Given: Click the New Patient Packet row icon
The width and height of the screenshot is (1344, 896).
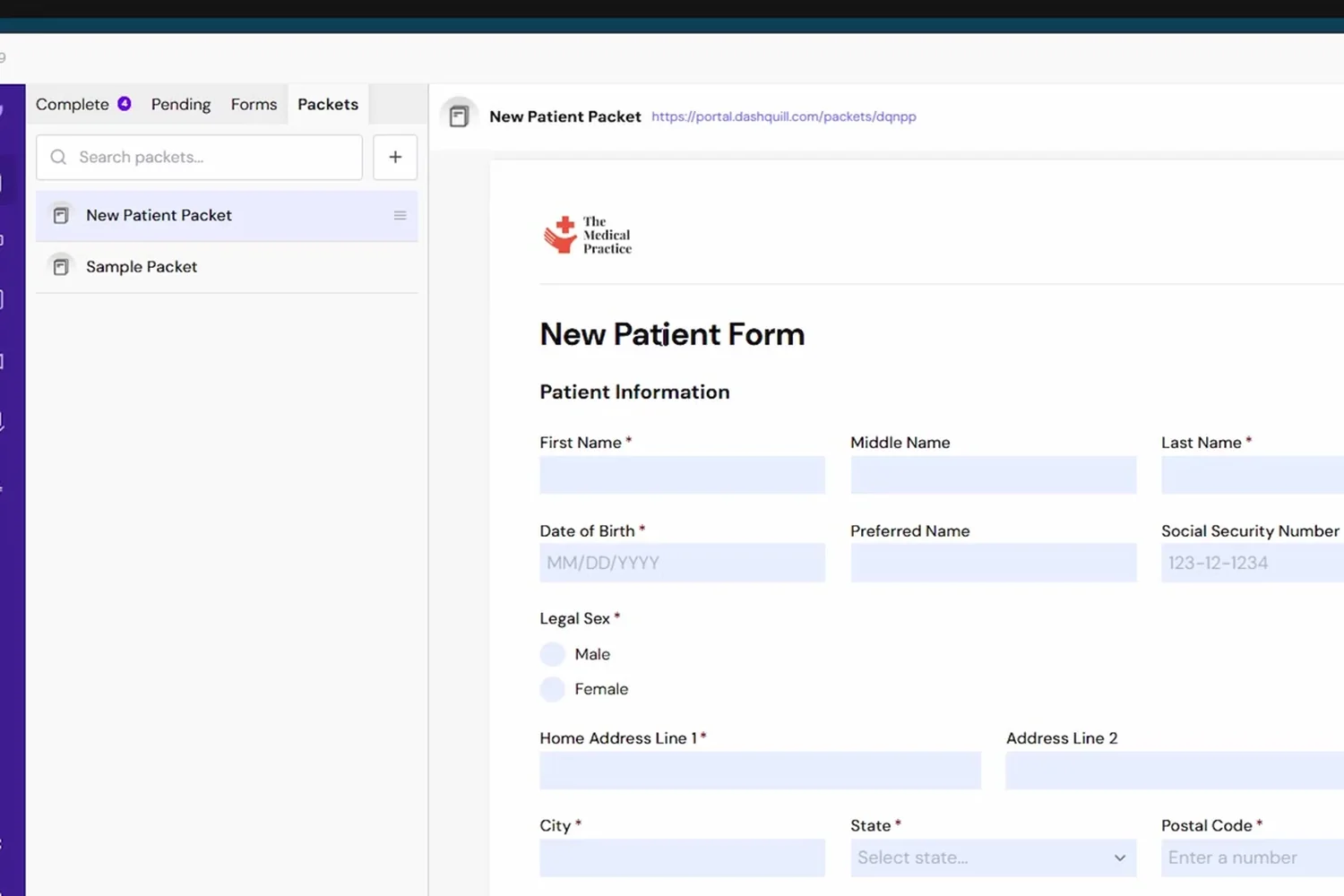Looking at the screenshot, I should (61, 215).
